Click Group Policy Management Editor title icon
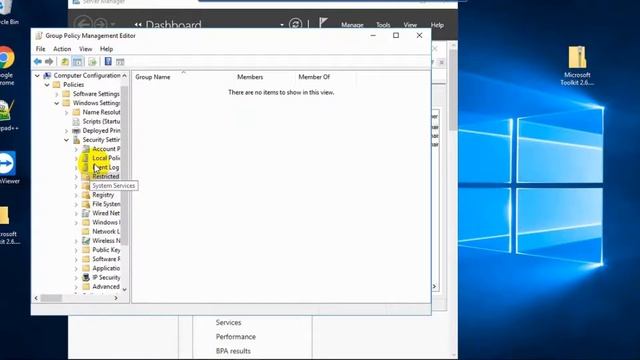The width and height of the screenshot is (640, 360). 39,36
